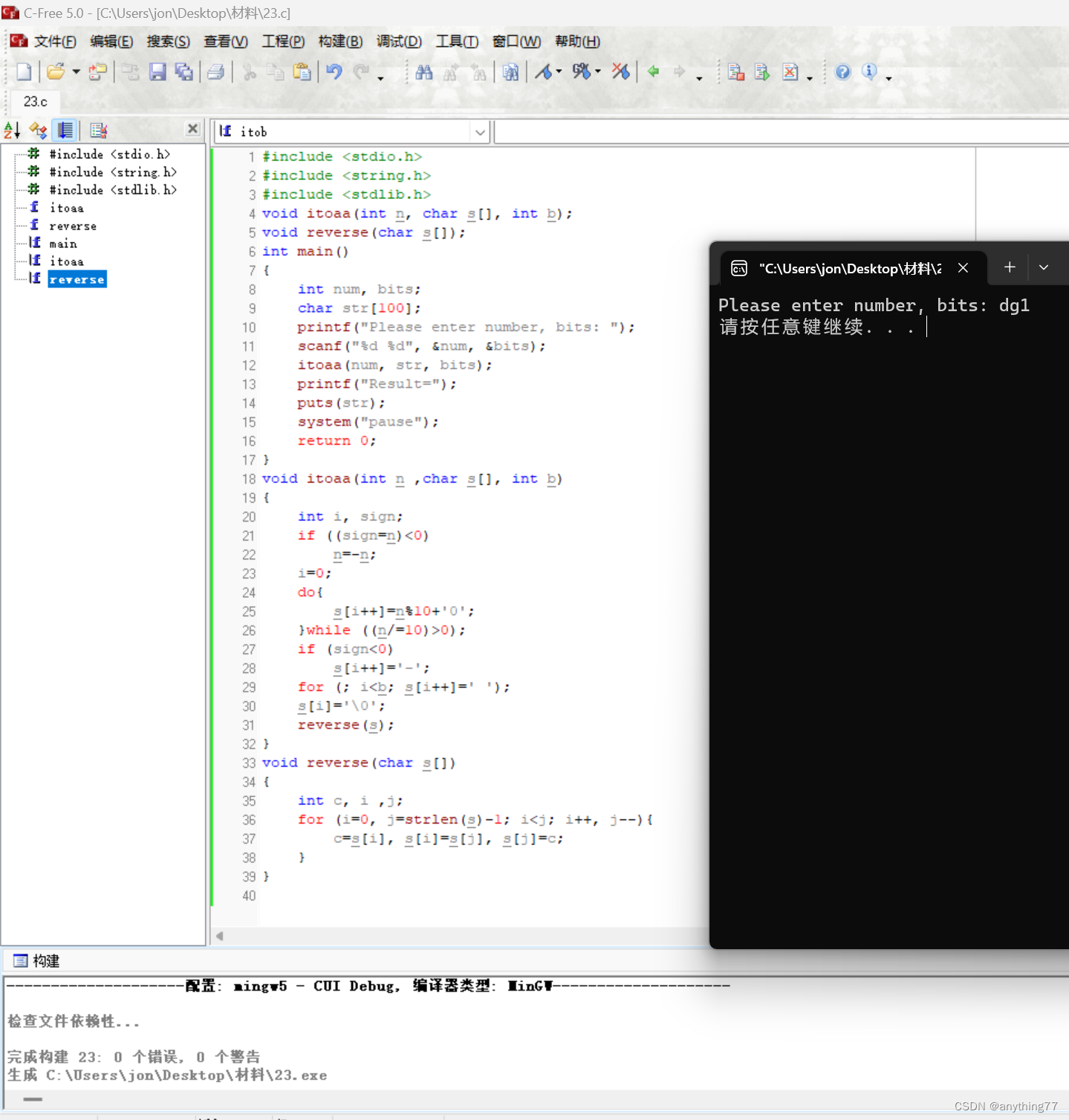Click the Find in Files icon
The height and width of the screenshot is (1120, 1069).
510,71
